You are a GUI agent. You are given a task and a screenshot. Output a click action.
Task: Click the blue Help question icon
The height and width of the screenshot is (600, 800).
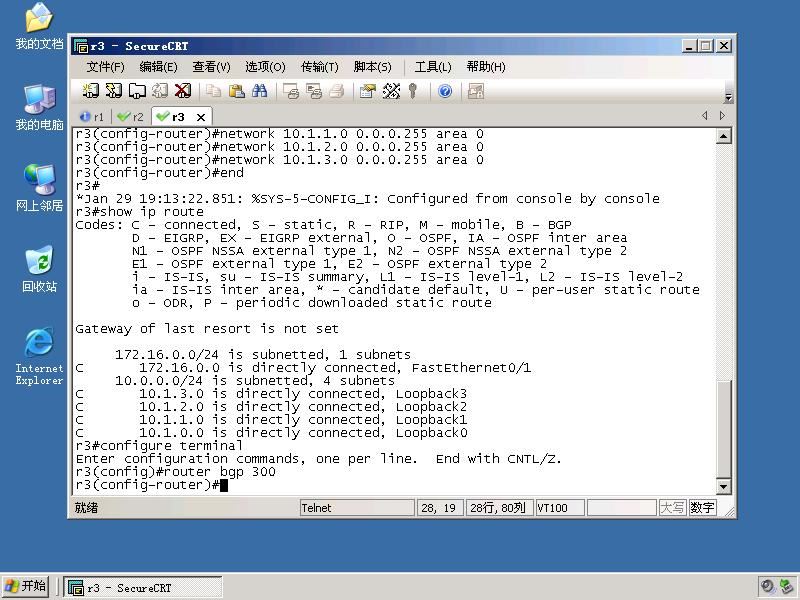coord(445,91)
